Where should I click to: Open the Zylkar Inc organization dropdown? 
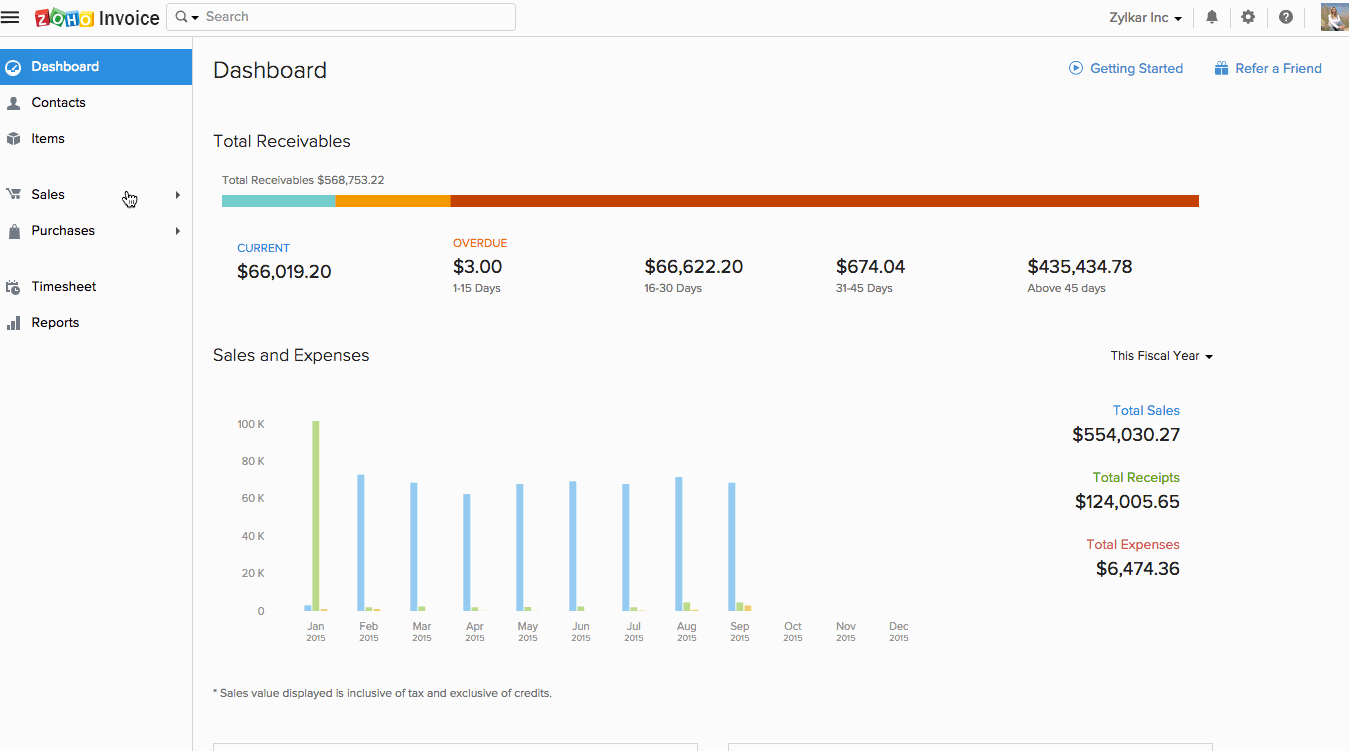1145,18
